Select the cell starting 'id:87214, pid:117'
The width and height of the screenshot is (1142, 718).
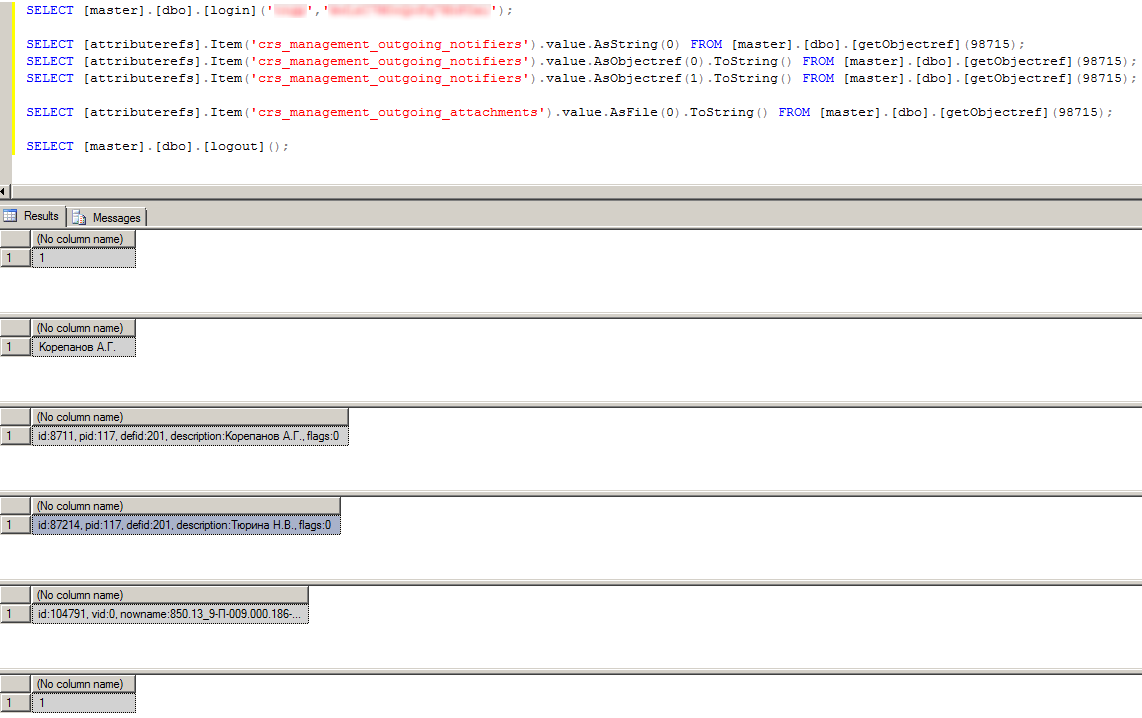pyautogui.click(x=186, y=525)
